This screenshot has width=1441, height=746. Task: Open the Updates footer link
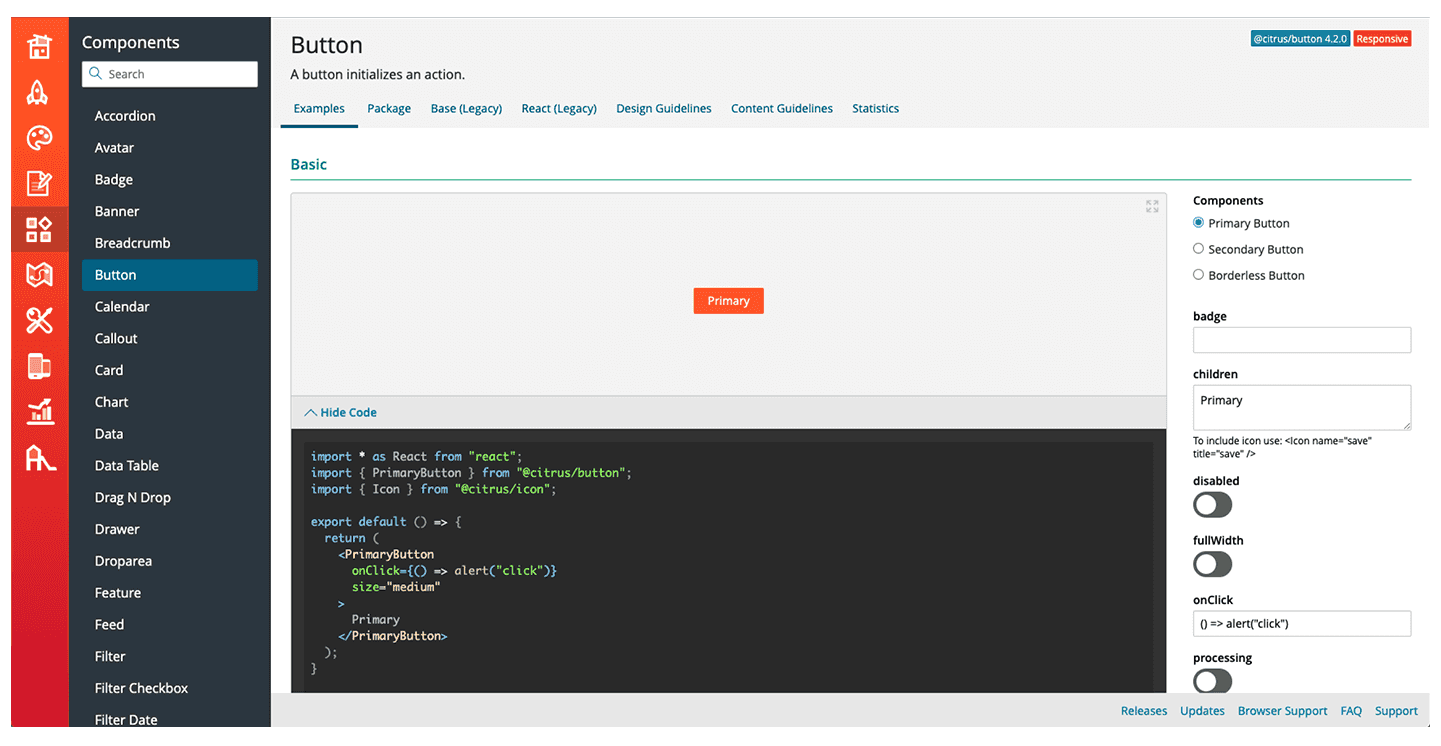(1202, 711)
